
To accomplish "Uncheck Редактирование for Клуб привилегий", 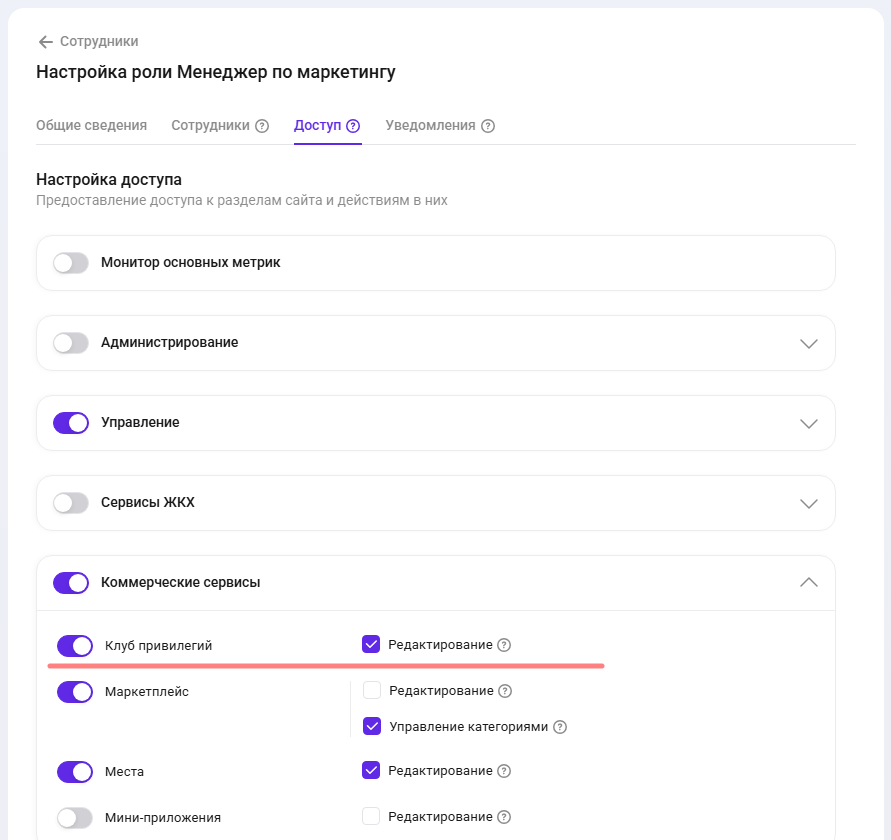I will (x=371, y=645).
